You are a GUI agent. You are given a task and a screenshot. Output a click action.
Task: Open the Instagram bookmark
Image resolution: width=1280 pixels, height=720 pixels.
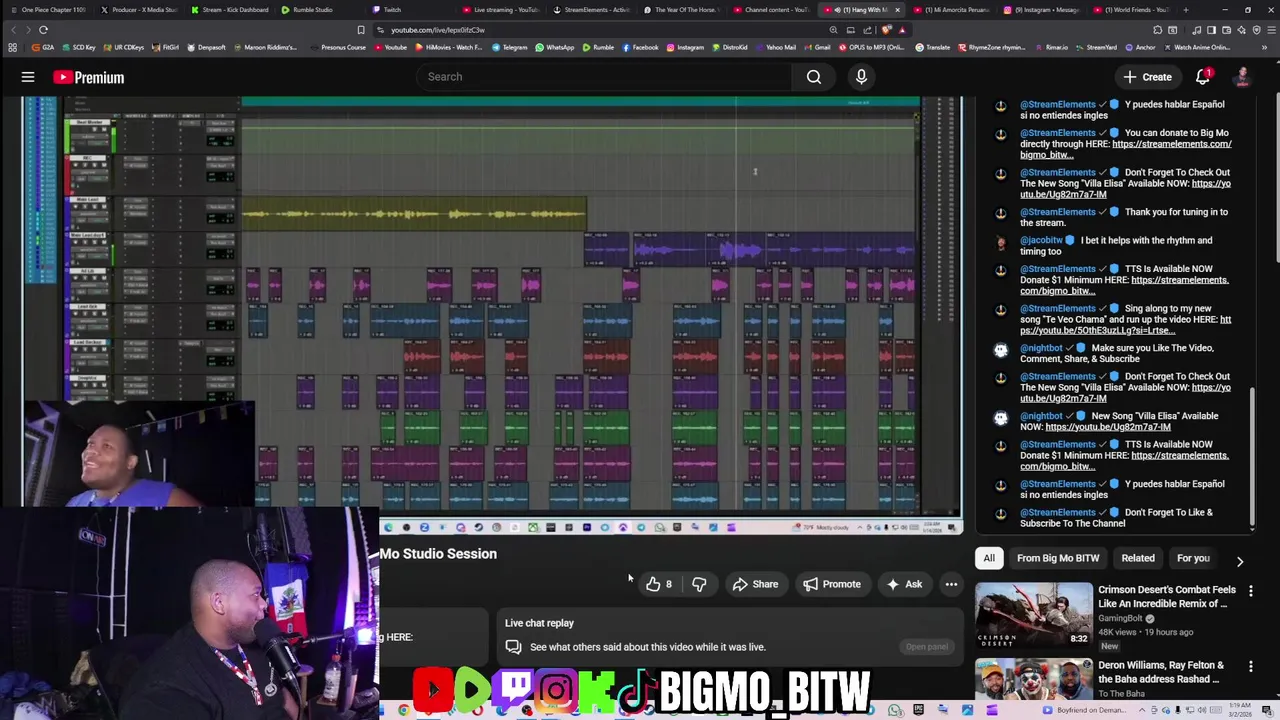coord(685,47)
